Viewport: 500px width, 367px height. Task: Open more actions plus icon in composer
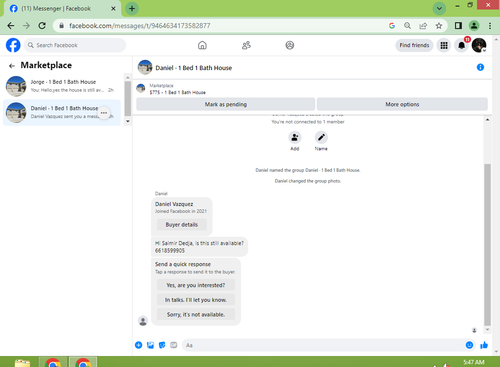139,345
